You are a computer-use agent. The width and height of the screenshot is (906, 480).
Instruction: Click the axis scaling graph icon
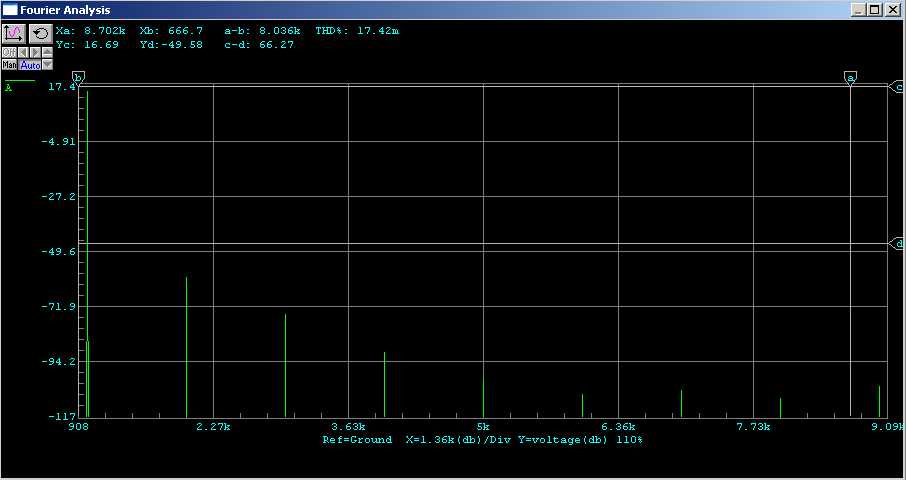pyautogui.click(x=14, y=34)
